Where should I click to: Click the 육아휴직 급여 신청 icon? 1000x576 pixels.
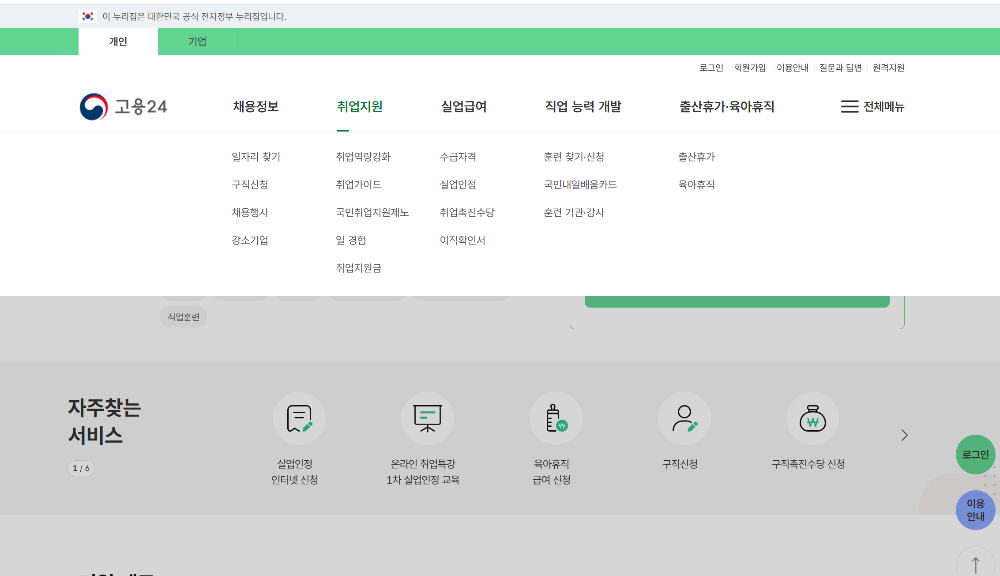tap(556, 418)
